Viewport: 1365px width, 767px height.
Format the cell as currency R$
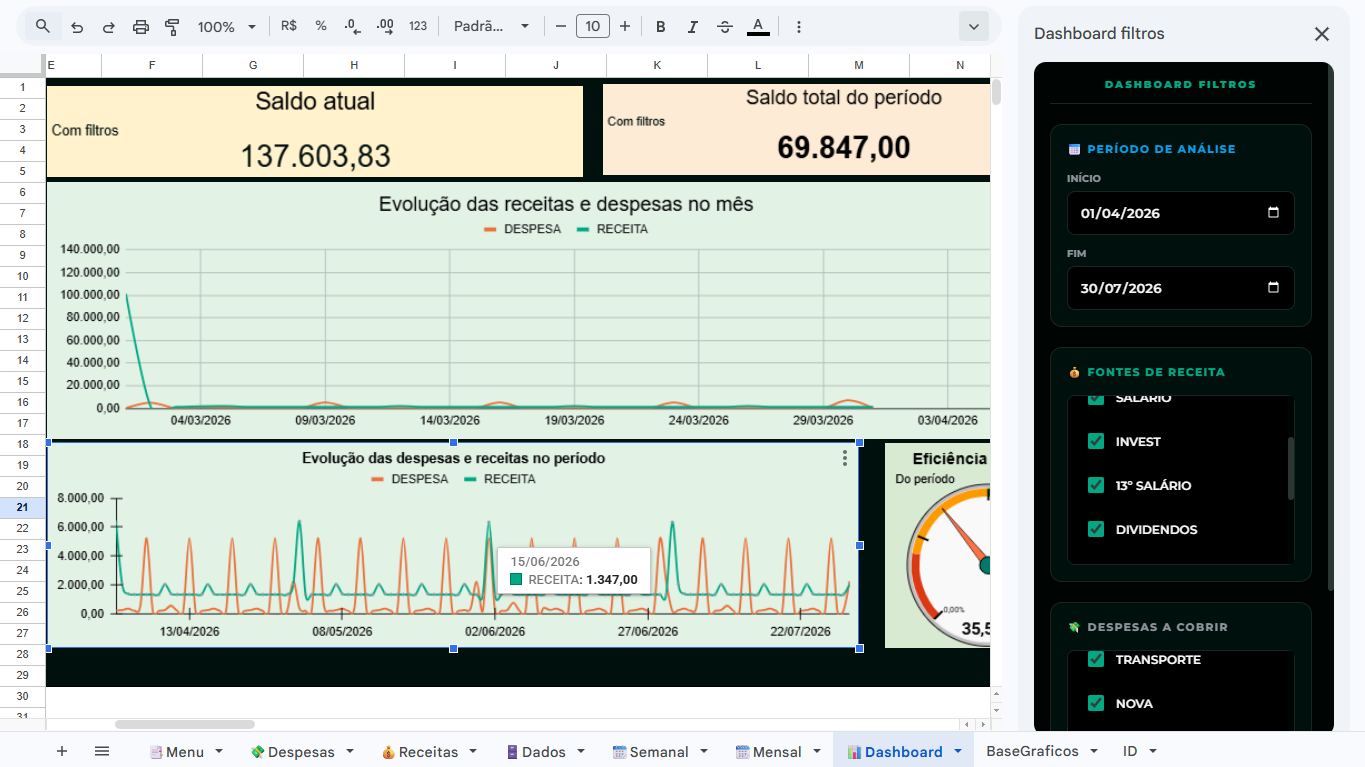289,27
